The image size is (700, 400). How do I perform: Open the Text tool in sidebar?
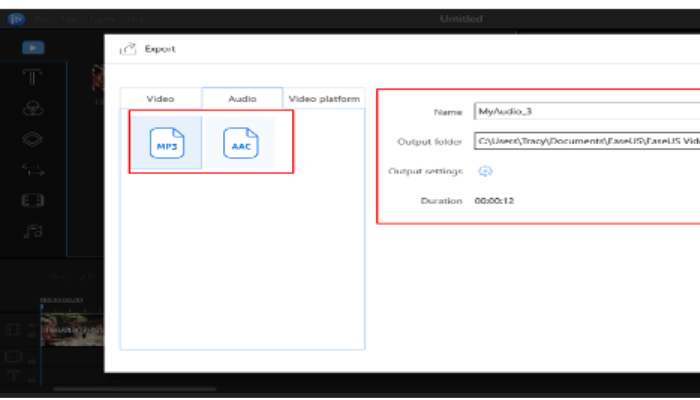[x=33, y=77]
